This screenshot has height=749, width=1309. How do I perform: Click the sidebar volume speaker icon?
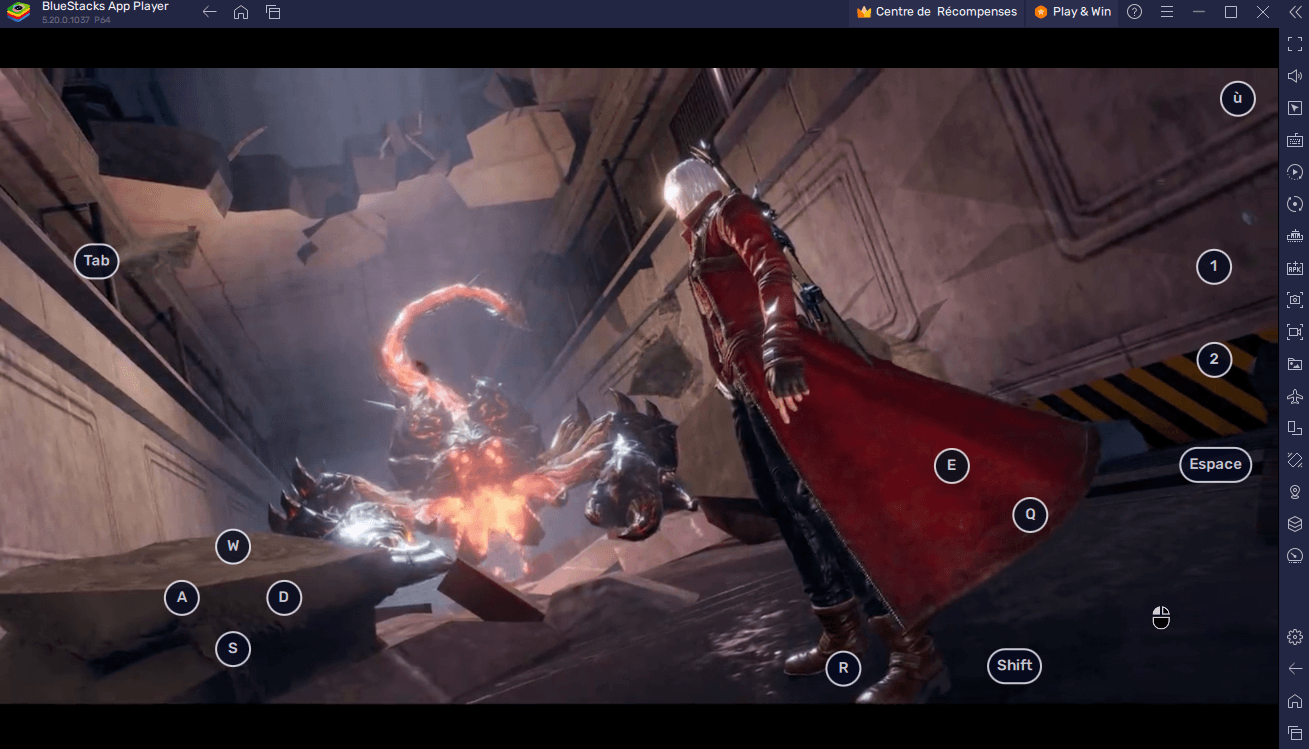coord(1295,76)
